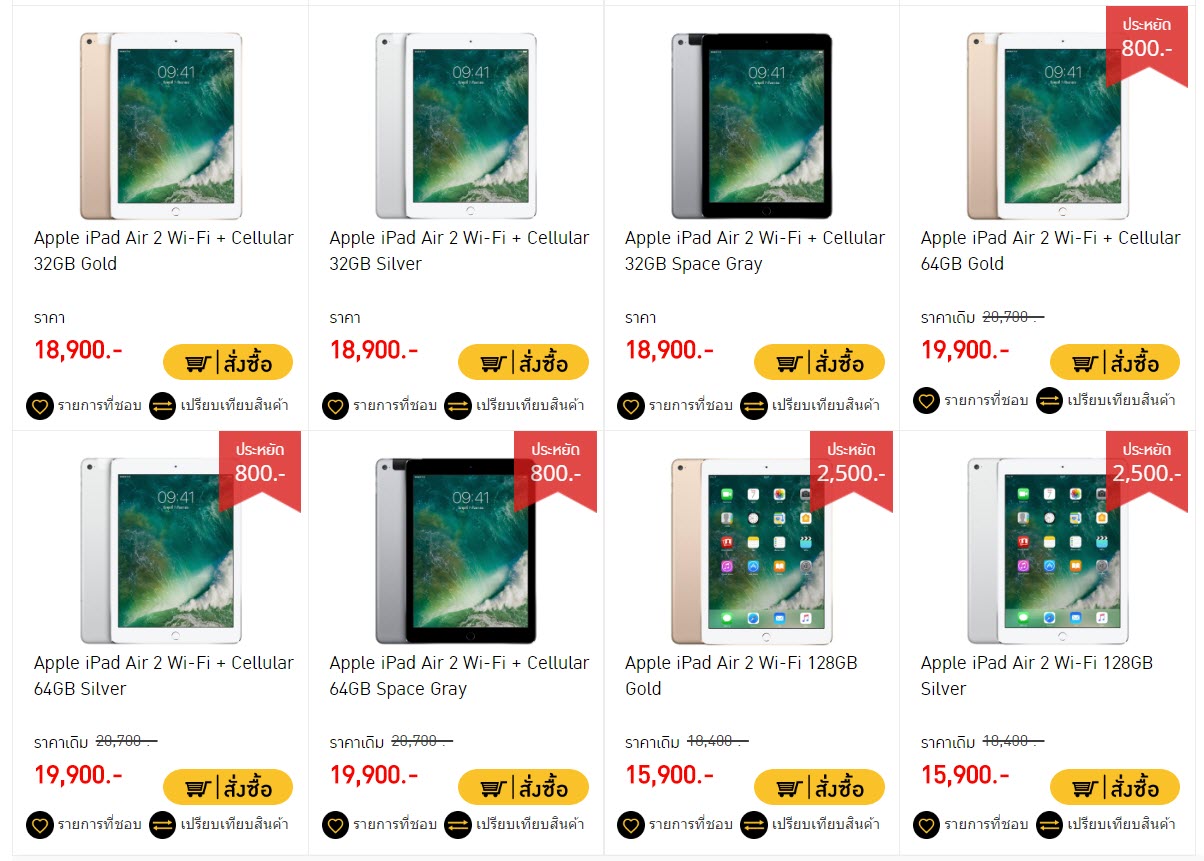Click the order button for Wi-Fi 128GB Gold
Image resolution: width=1204 pixels, height=861 pixels.
tap(819, 787)
